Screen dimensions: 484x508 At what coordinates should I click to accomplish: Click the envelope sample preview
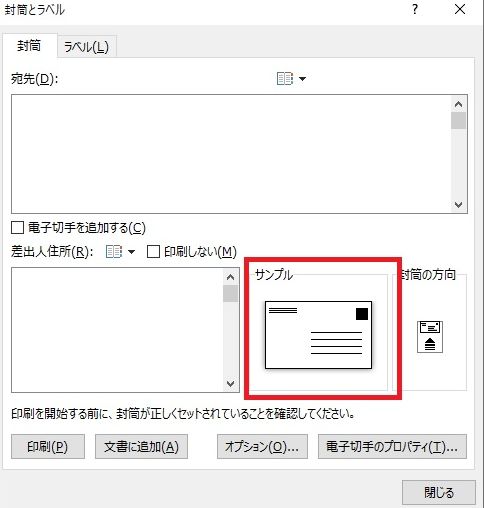point(318,335)
